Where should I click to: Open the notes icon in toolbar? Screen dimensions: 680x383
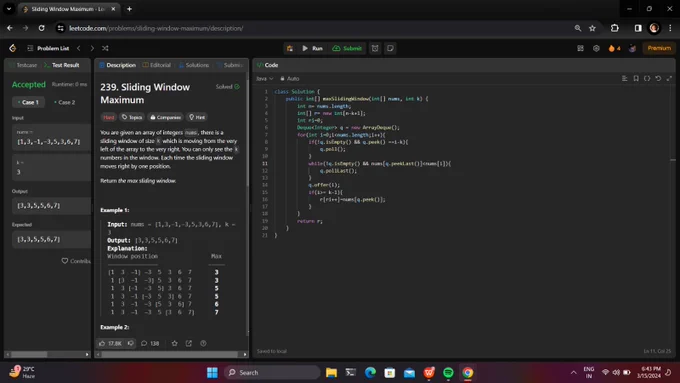coord(390,48)
